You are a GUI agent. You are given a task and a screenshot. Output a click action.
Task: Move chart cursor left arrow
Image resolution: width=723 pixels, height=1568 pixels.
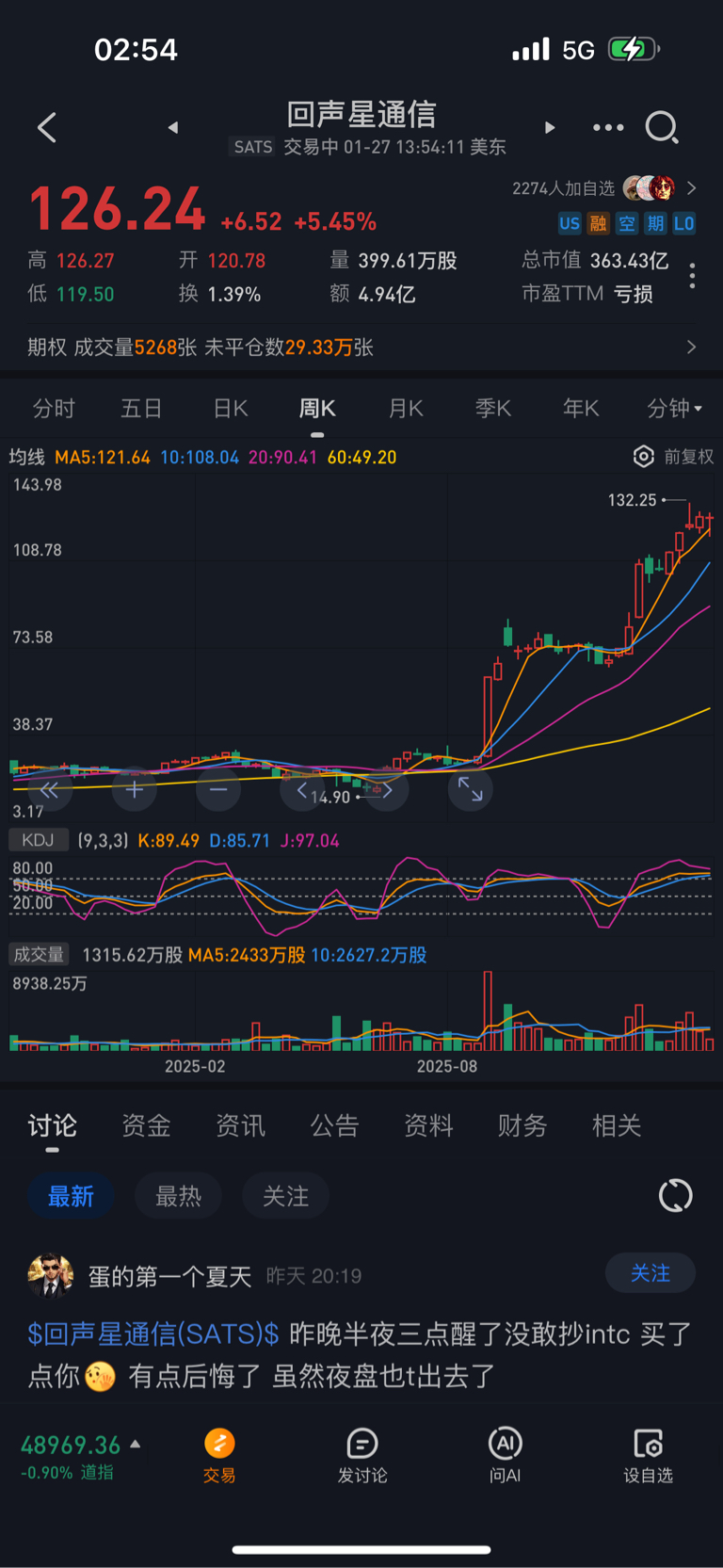302,790
